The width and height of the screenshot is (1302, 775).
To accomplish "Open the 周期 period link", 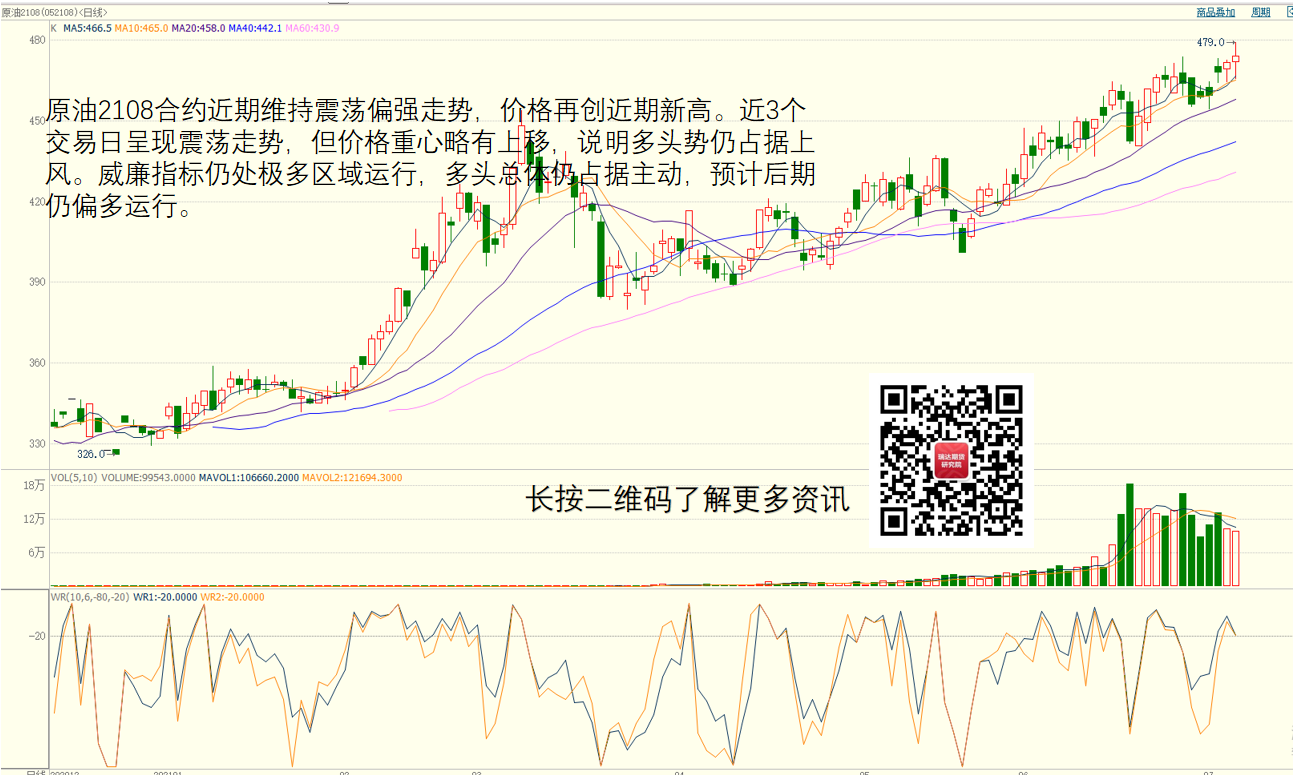I will (x=1261, y=12).
